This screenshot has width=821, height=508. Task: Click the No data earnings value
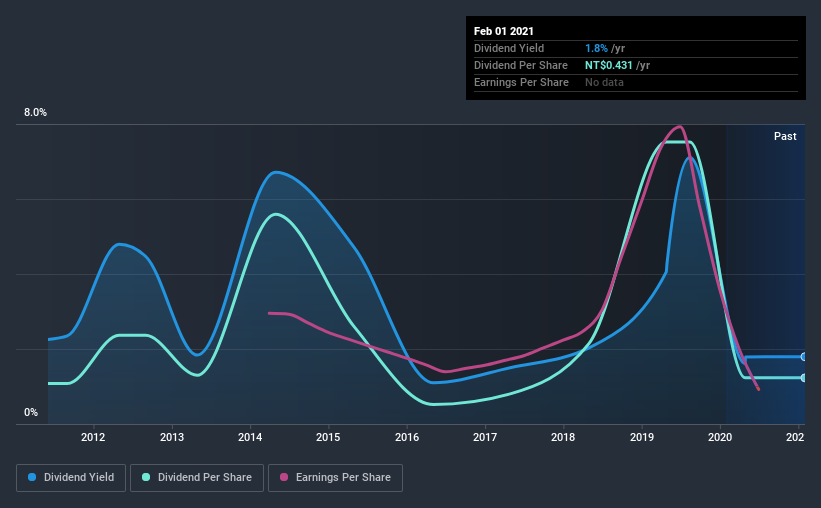click(x=604, y=82)
